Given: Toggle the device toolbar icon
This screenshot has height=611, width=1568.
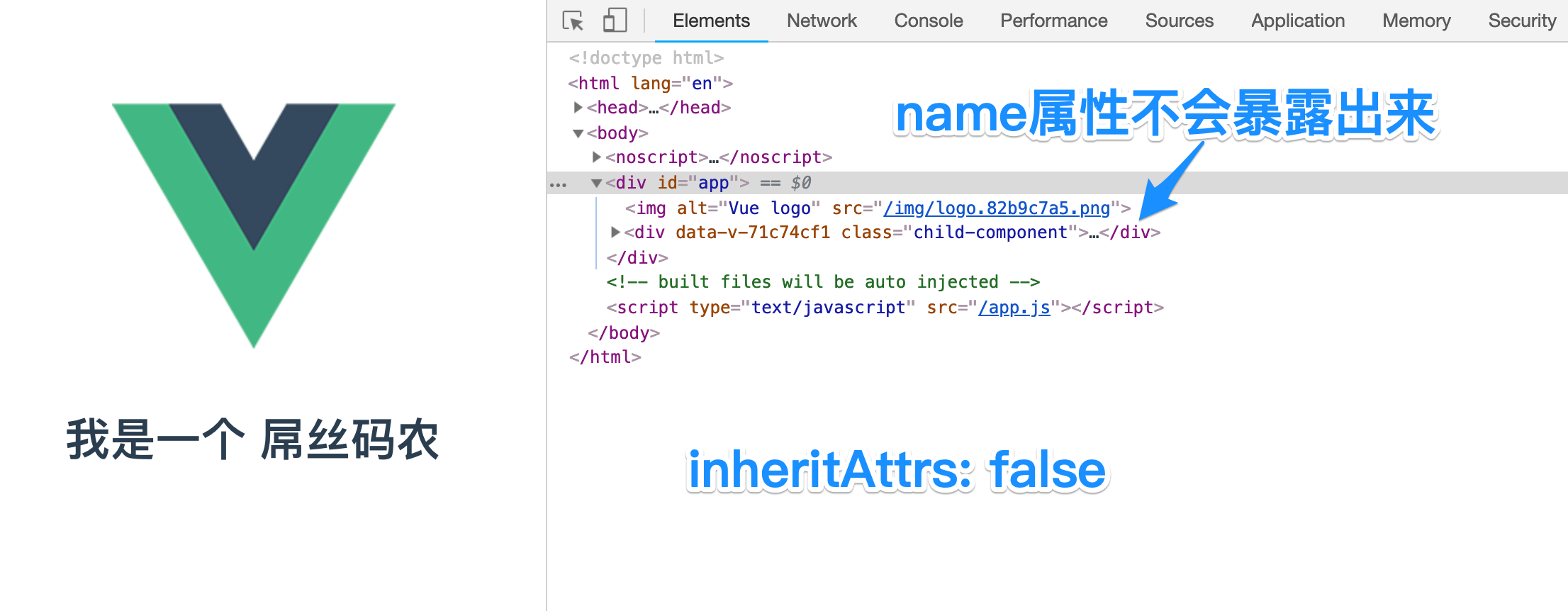Looking at the screenshot, I should [x=615, y=21].
